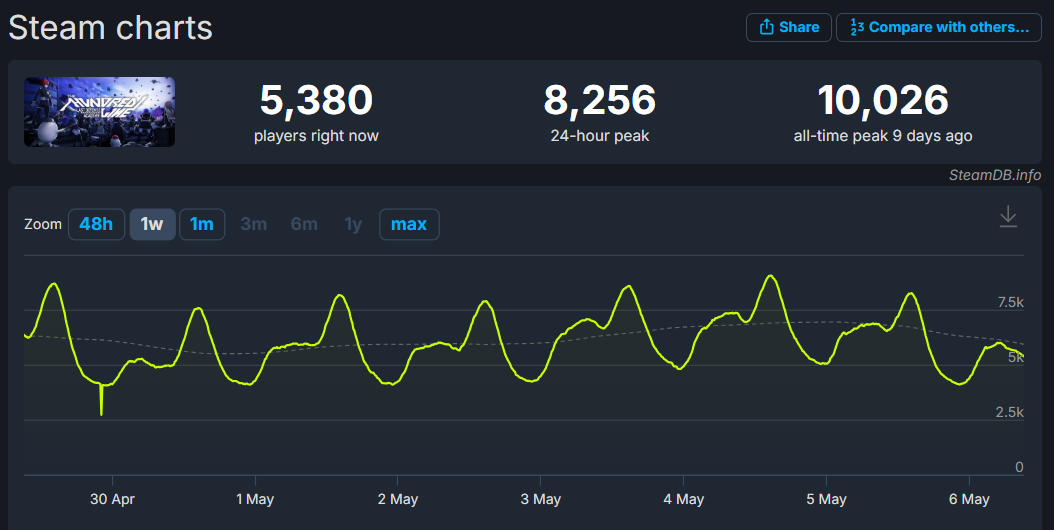
Task: Click the 0 y-axis label
Action: pos(1019,467)
